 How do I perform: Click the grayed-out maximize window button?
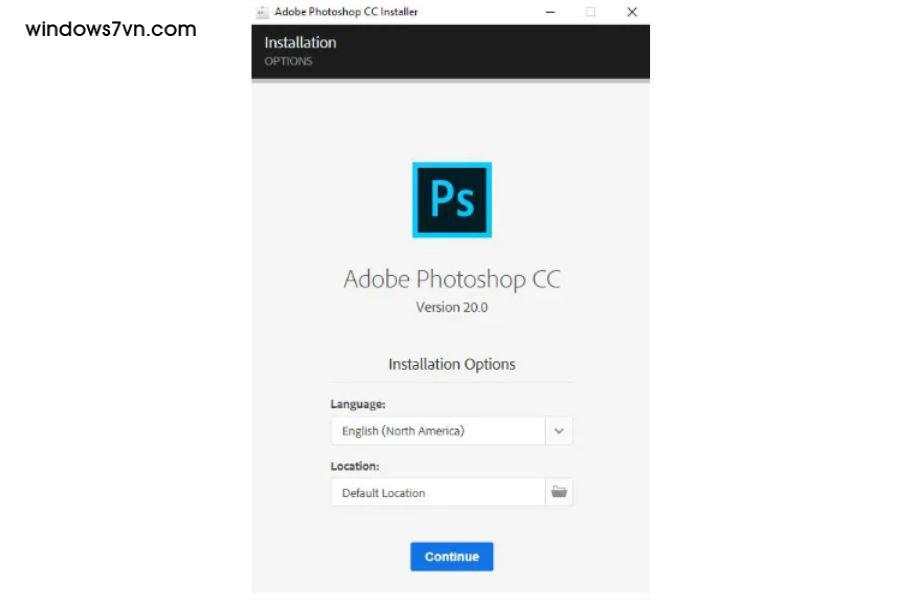[590, 12]
